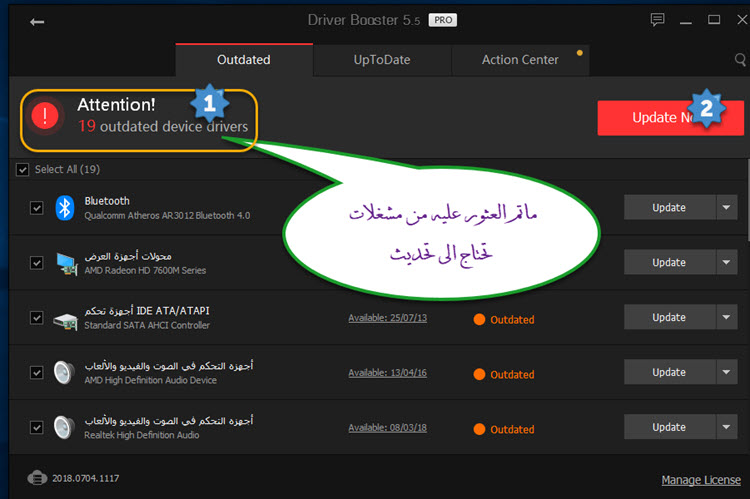Click the Outdated label for AMD Audio row
The width and height of the screenshot is (750, 499).
pyautogui.click(x=512, y=374)
